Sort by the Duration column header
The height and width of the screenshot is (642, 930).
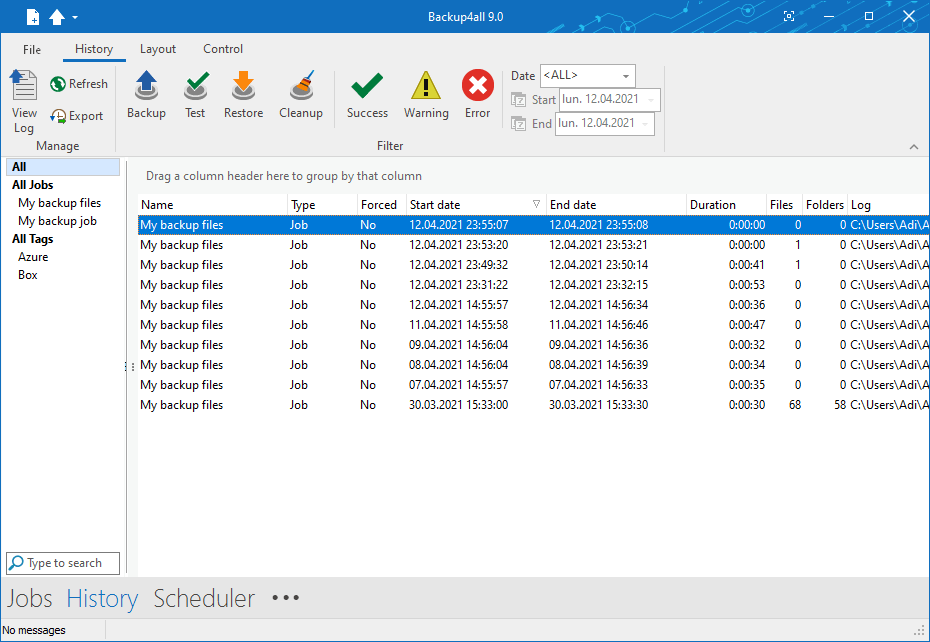727,205
